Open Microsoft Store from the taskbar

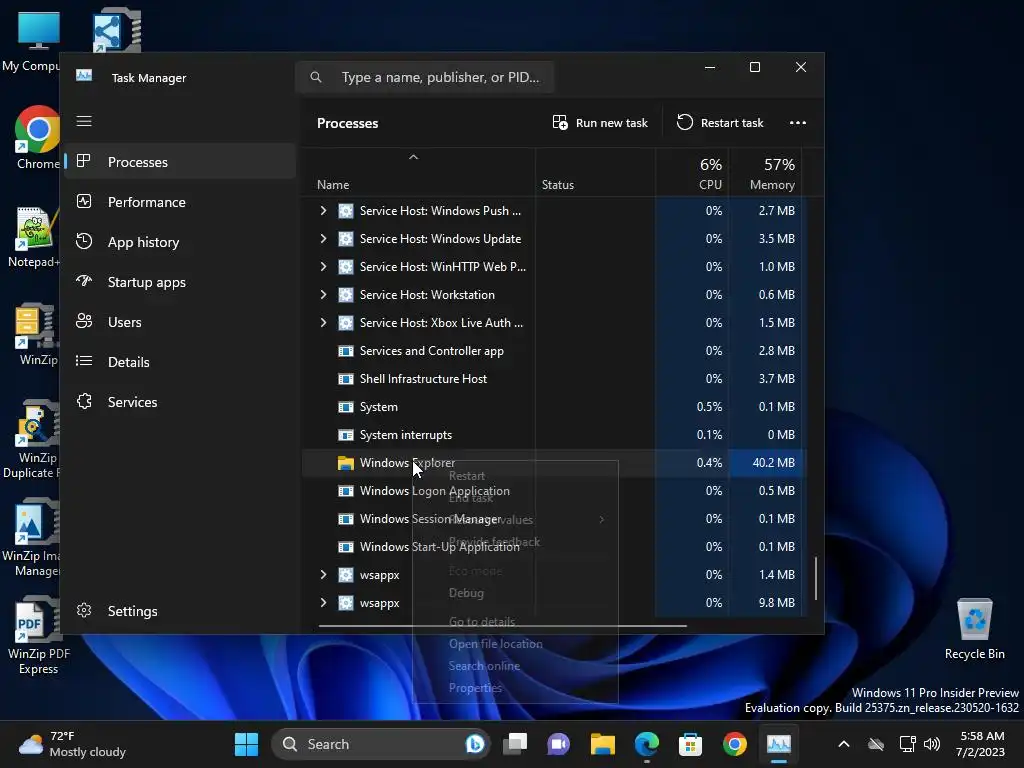click(x=690, y=744)
